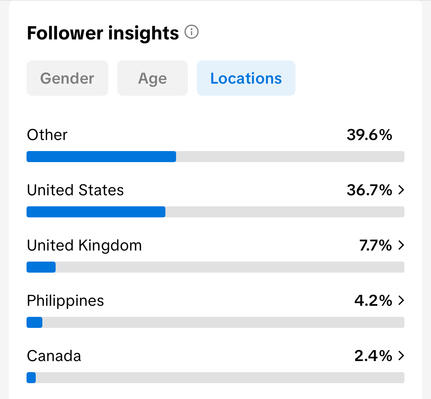The height and width of the screenshot is (399, 431).
Task: Click the Other progress bar
Action: coord(215,156)
